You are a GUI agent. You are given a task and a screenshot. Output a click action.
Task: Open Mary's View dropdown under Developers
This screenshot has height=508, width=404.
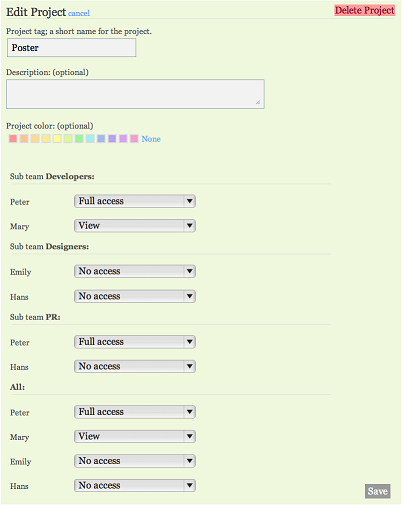pyautogui.click(x=135, y=226)
